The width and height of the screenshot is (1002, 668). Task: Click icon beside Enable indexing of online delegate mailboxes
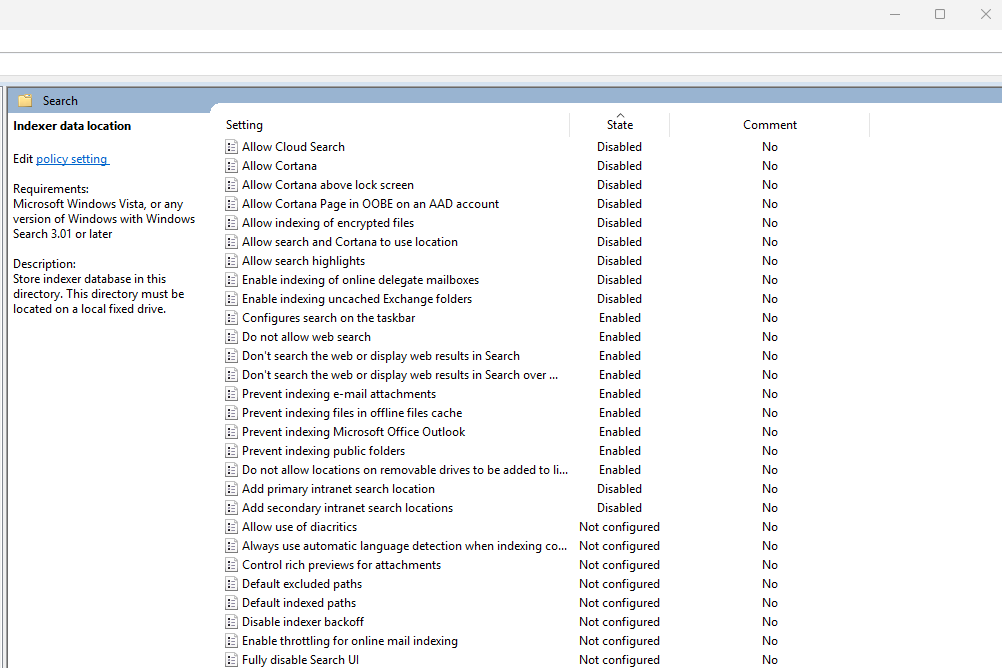[x=231, y=280]
